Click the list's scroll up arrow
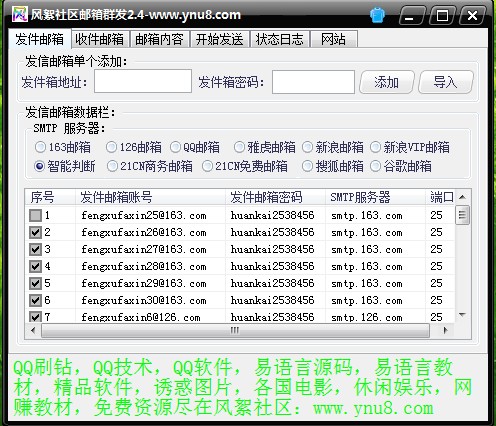Screen dimensions: 496x426 (x=462, y=197)
